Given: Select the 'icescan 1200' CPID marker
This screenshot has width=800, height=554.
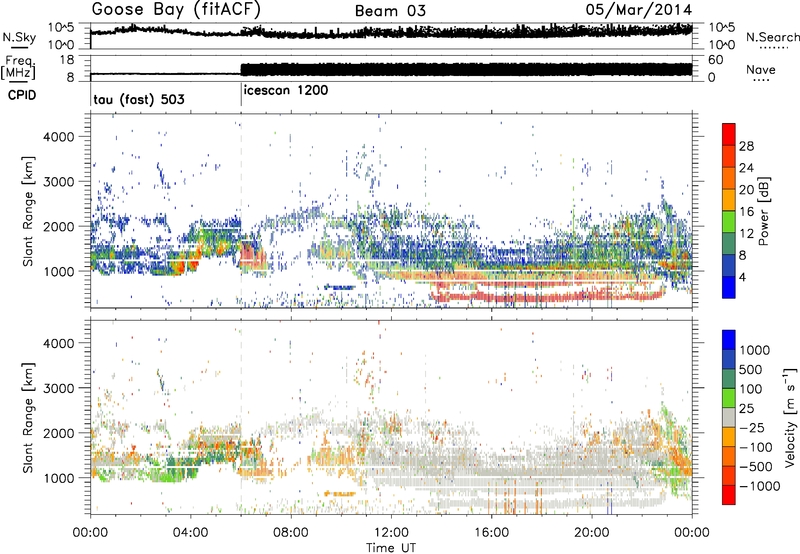Looking at the screenshot, I should (286, 91).
